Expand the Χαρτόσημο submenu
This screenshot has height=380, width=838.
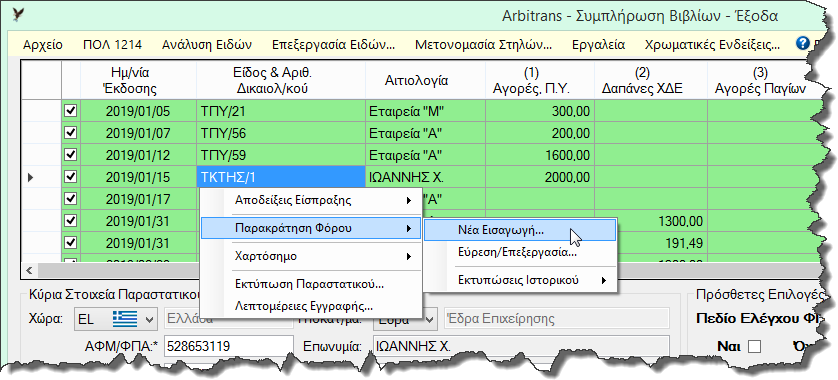tap(311, 256)
